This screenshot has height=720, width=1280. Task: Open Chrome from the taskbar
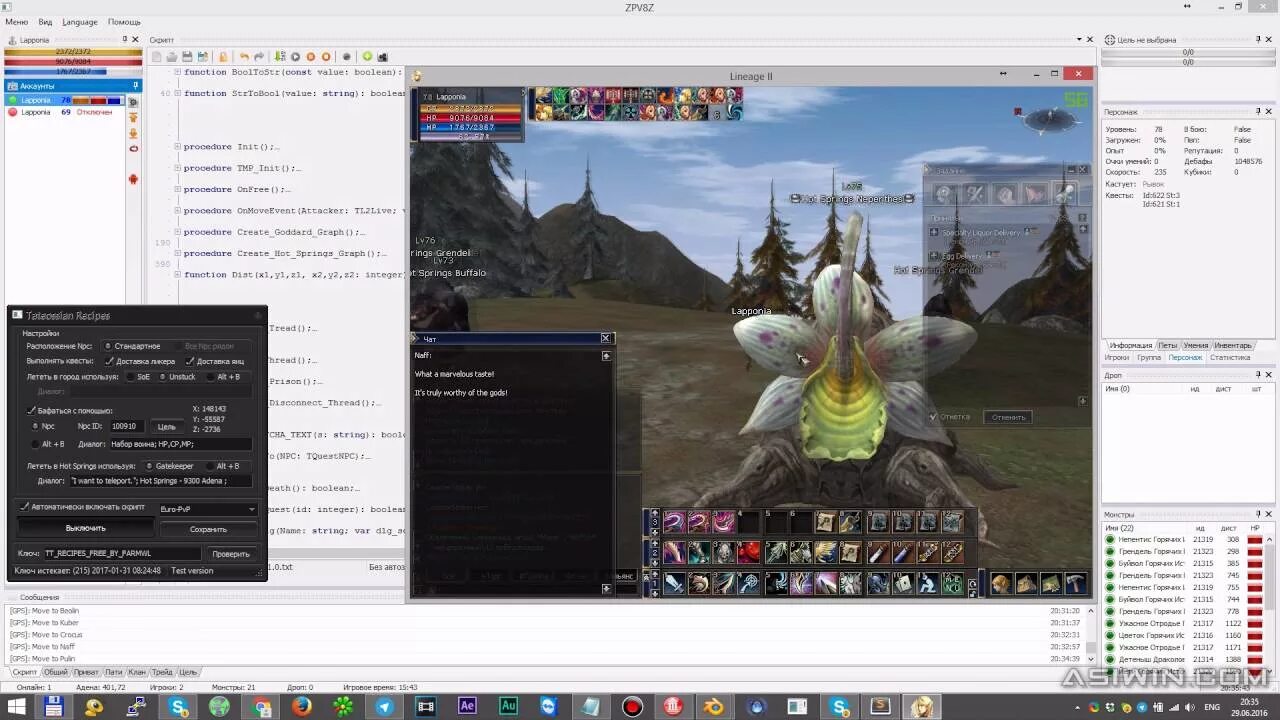[x=261, y=707]
